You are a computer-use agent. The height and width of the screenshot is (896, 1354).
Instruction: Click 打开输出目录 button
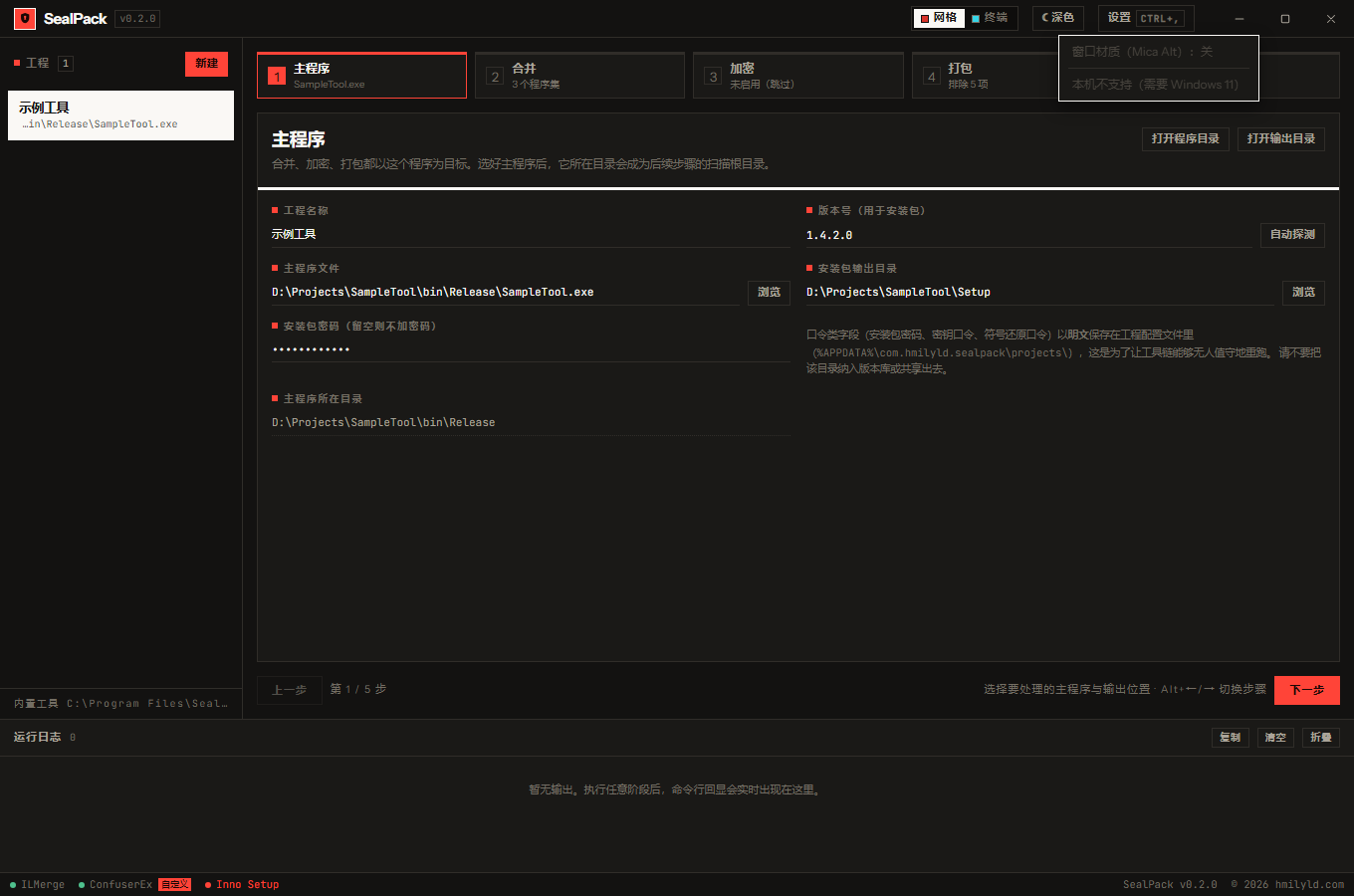pos(1281,138)
